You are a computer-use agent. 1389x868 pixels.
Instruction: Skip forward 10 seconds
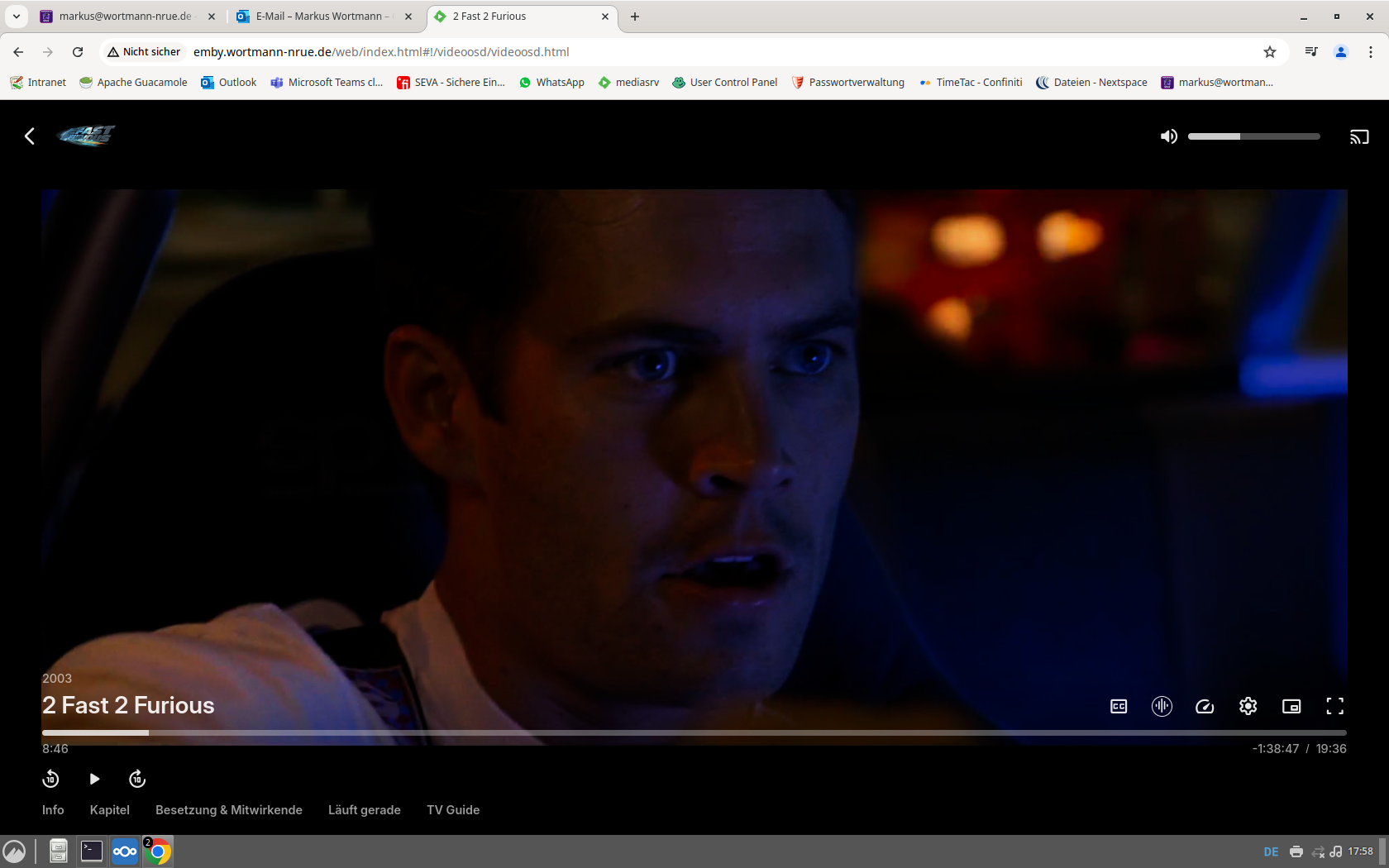(136, 778)
